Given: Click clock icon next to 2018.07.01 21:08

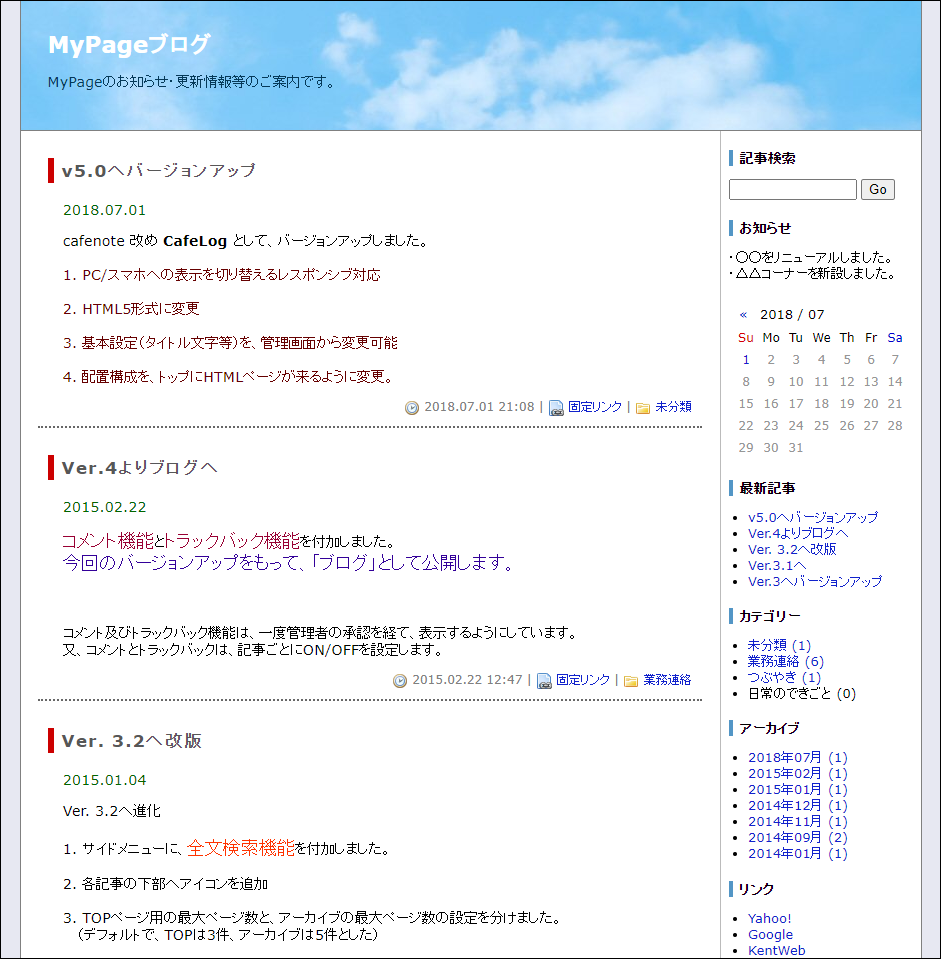Looking at the screenshot, I should point(412,408).
